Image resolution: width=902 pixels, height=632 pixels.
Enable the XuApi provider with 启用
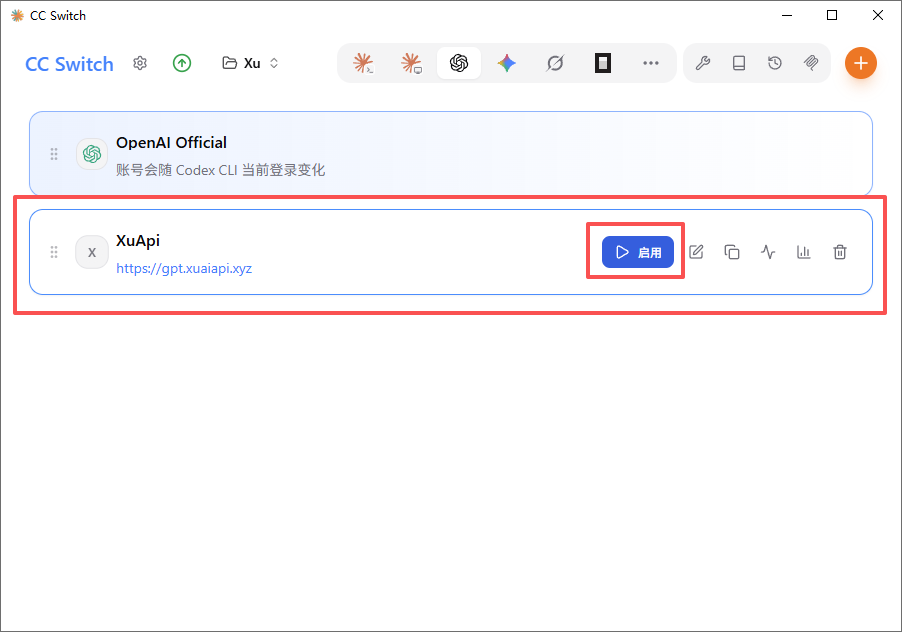[637, 252]
